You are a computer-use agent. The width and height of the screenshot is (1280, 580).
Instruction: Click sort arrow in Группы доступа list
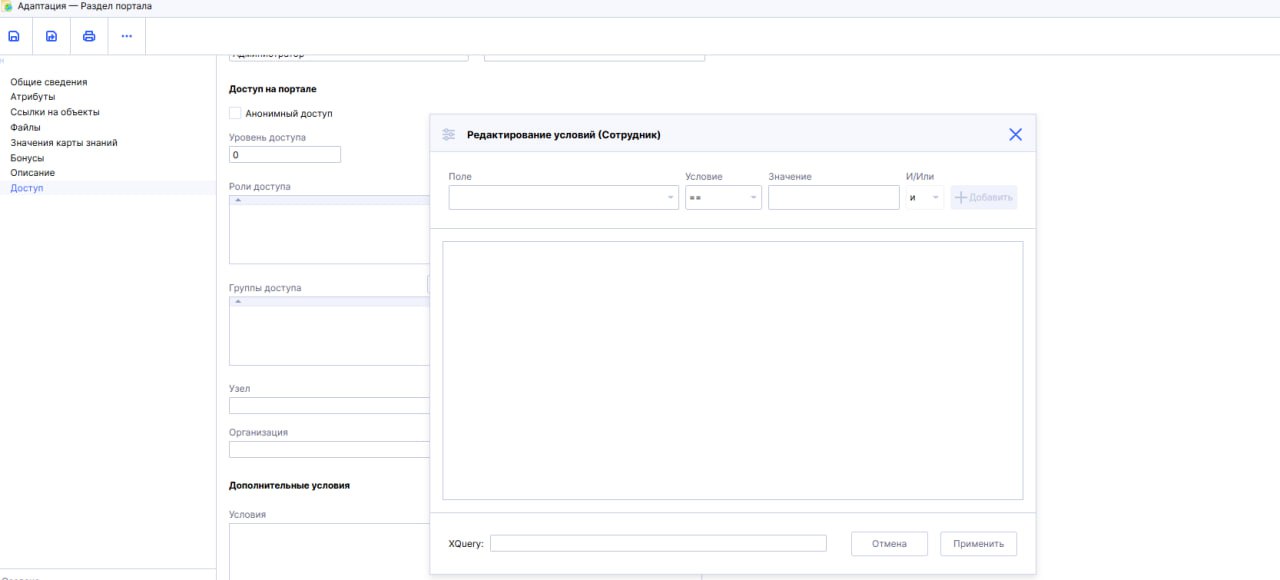pos(238,301)
